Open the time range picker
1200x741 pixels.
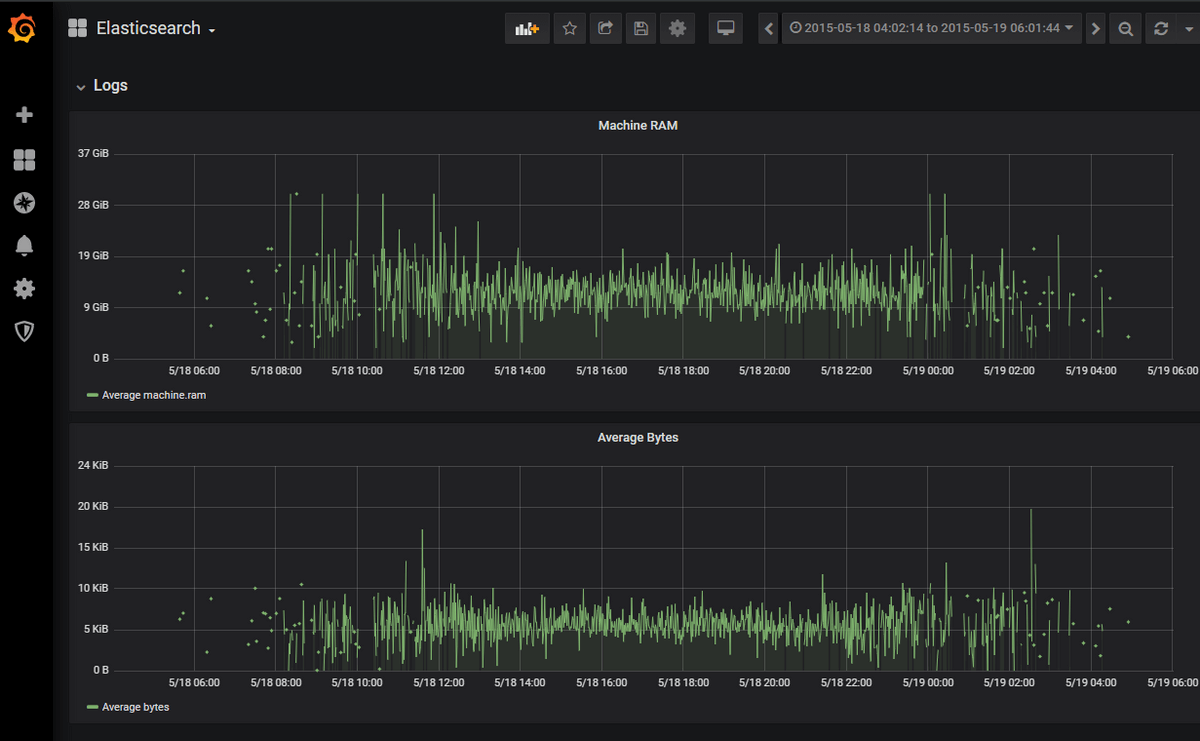pos(931,29)
